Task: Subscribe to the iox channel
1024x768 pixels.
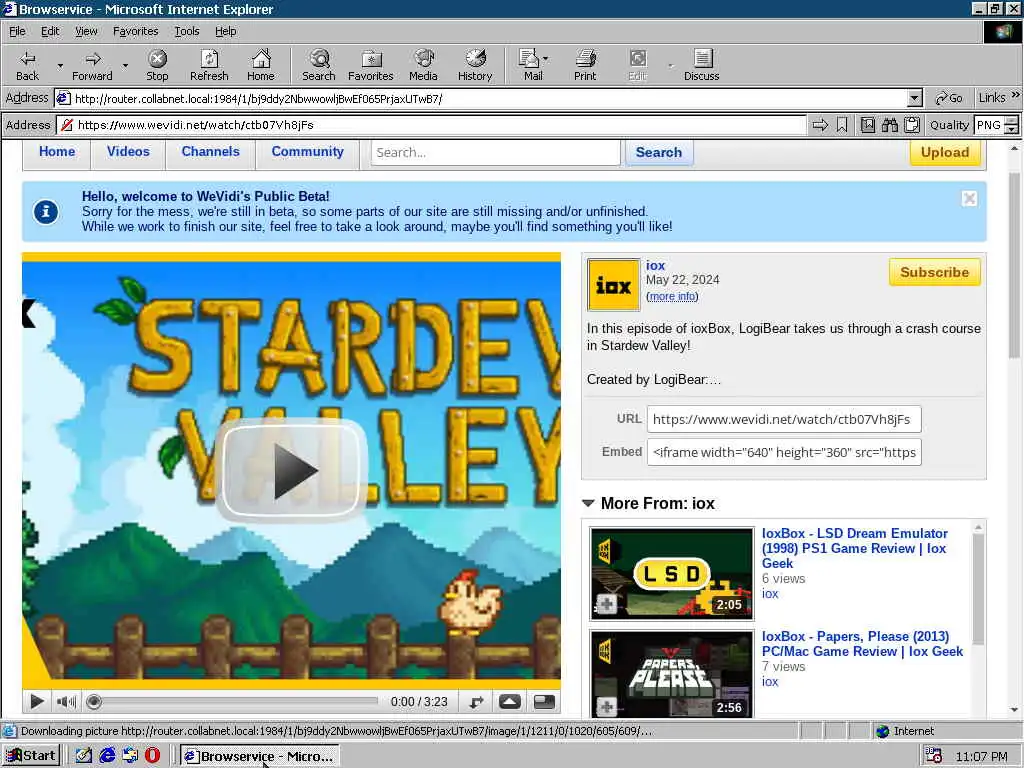Action: [935, 272]
